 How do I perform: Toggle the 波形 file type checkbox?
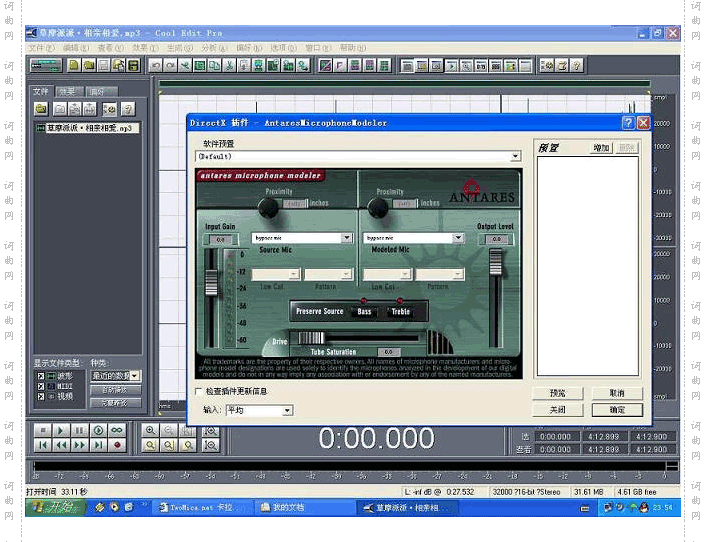pos(41,375)
